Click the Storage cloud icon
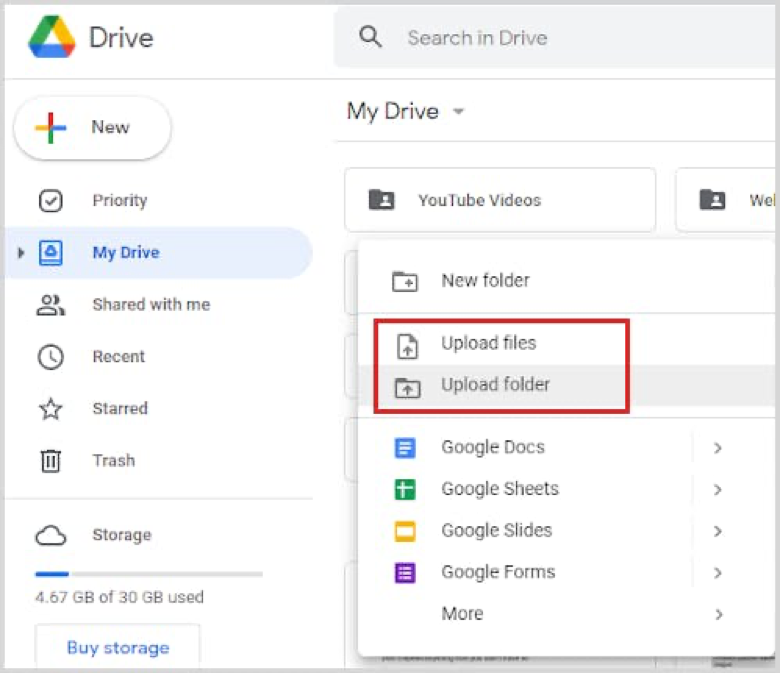 50,536
